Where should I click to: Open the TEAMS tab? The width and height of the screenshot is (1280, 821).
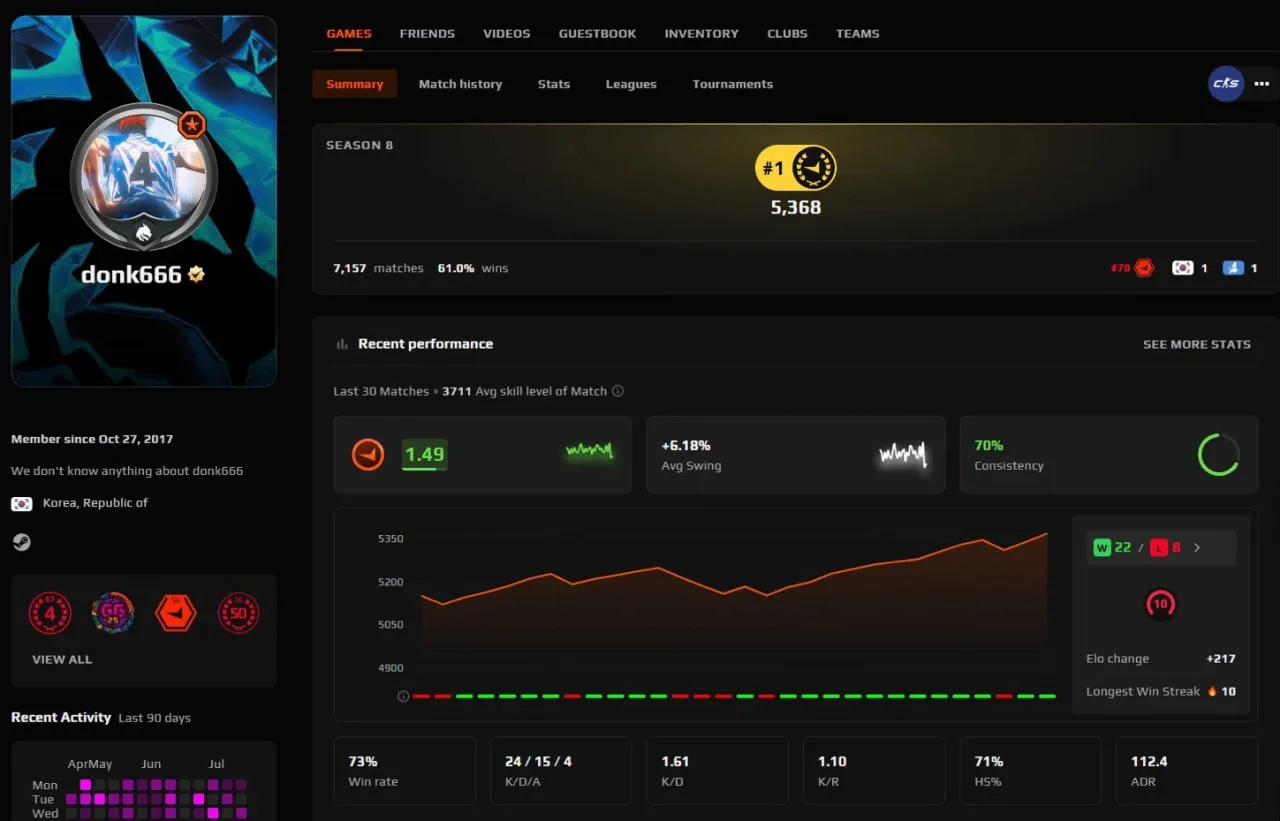tap(857, 34)
